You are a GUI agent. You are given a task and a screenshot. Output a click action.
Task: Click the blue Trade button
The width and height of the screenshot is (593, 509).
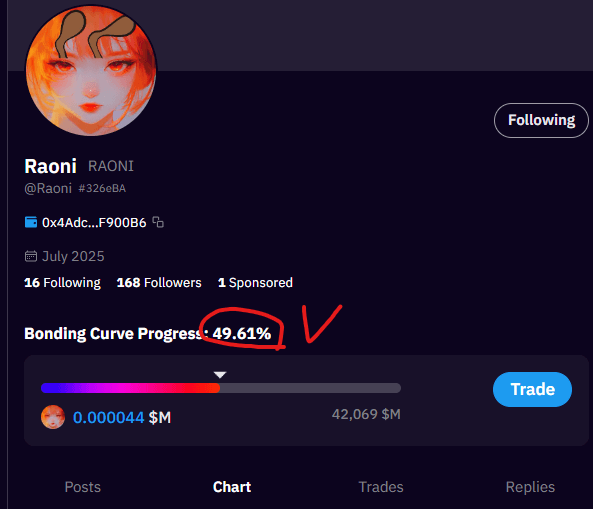tap(532, 390)
